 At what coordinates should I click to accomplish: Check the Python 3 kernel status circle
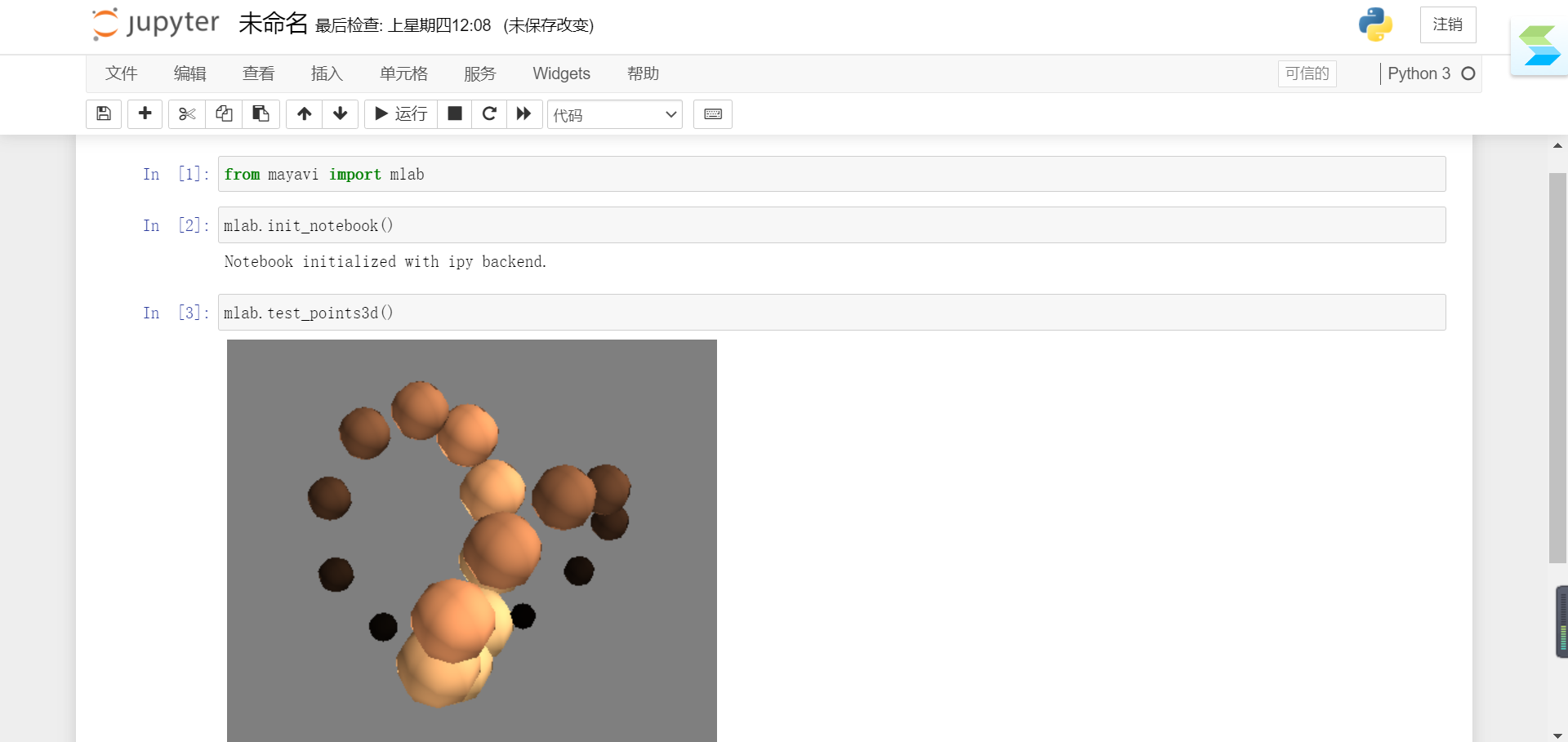[1469, 73]
